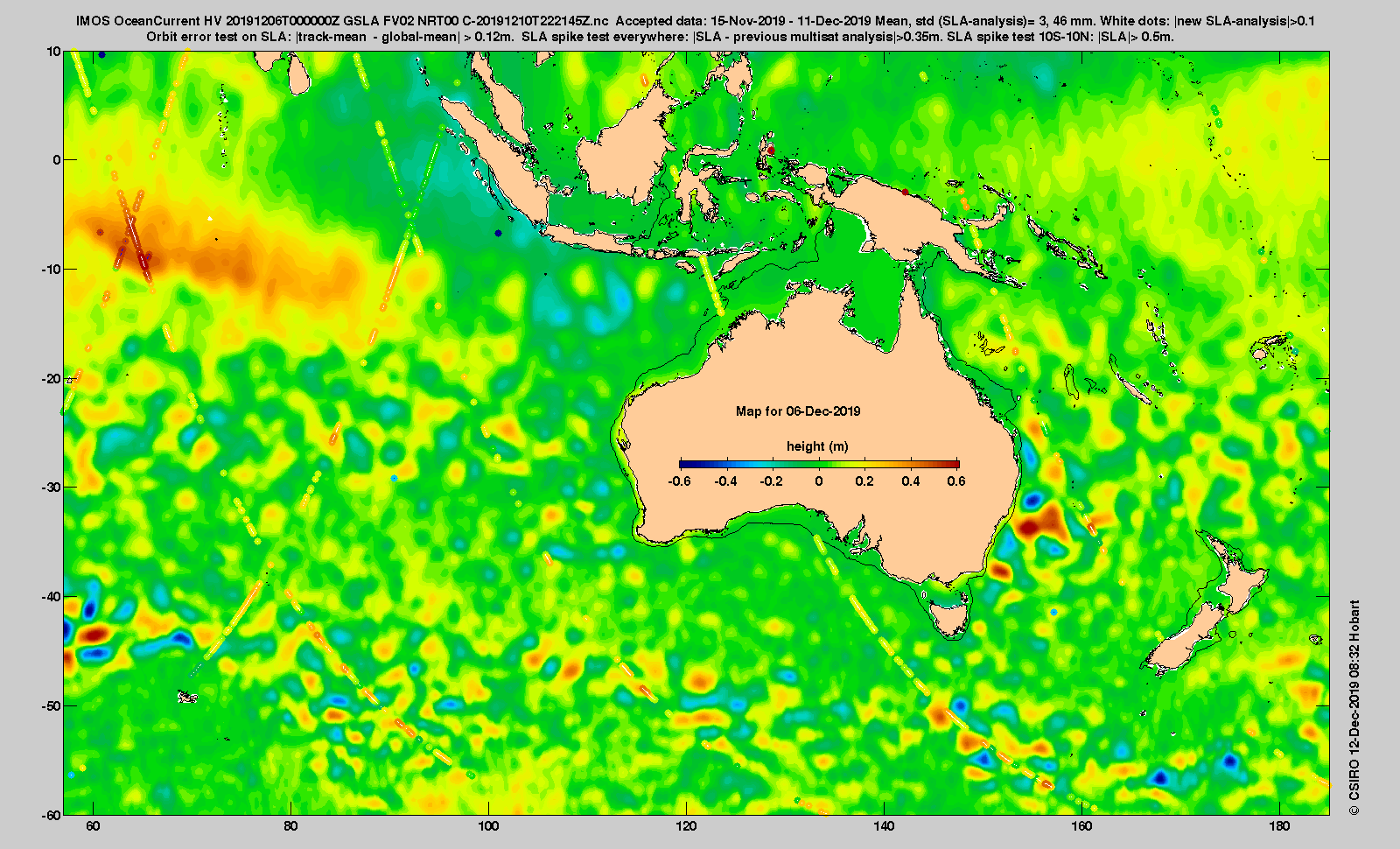Click latitude axis label 0
This screenshot has width=1400, height=849.
point(58,160)
